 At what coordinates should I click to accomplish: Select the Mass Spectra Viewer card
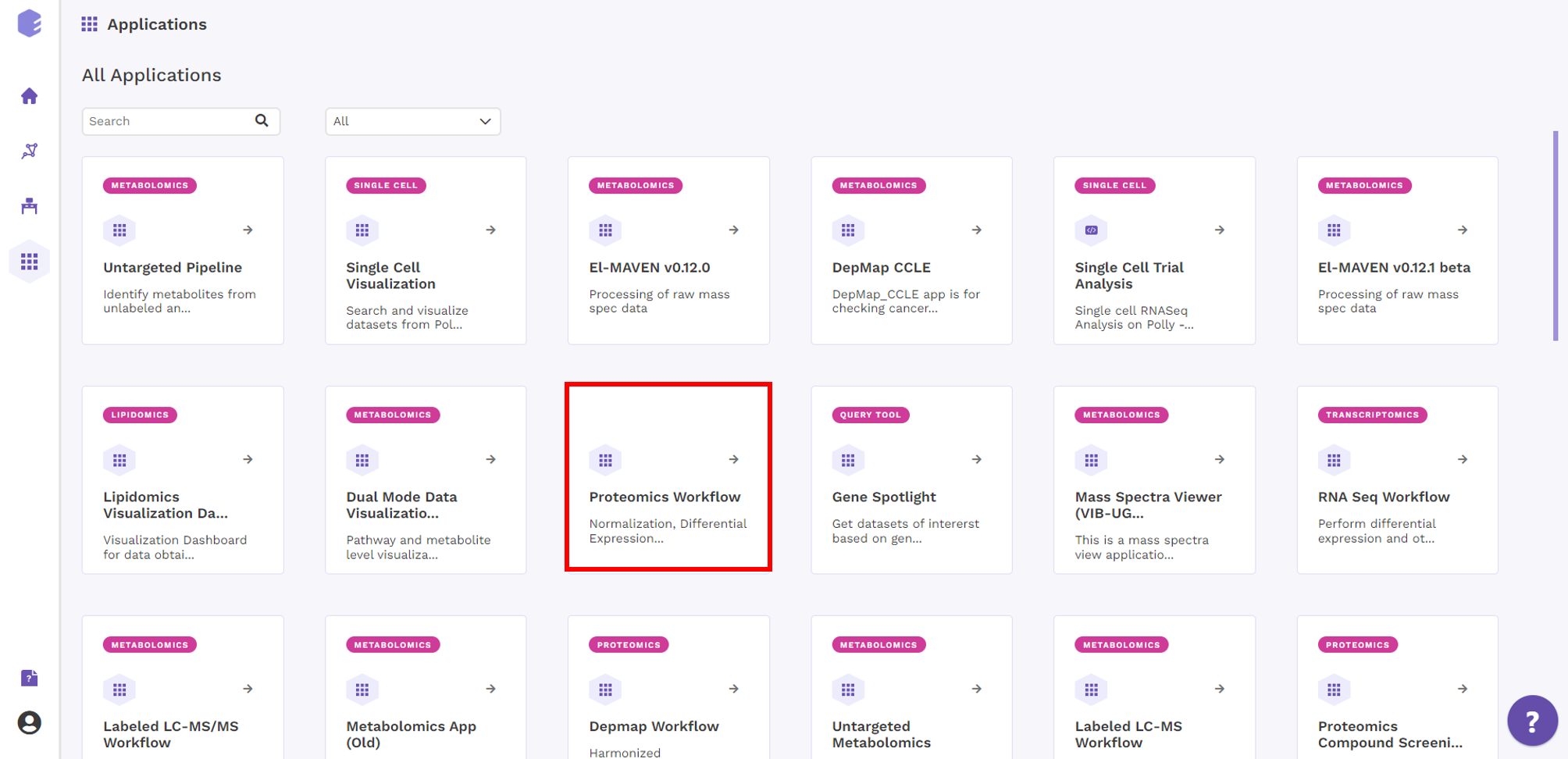(x=1153, y=479)
